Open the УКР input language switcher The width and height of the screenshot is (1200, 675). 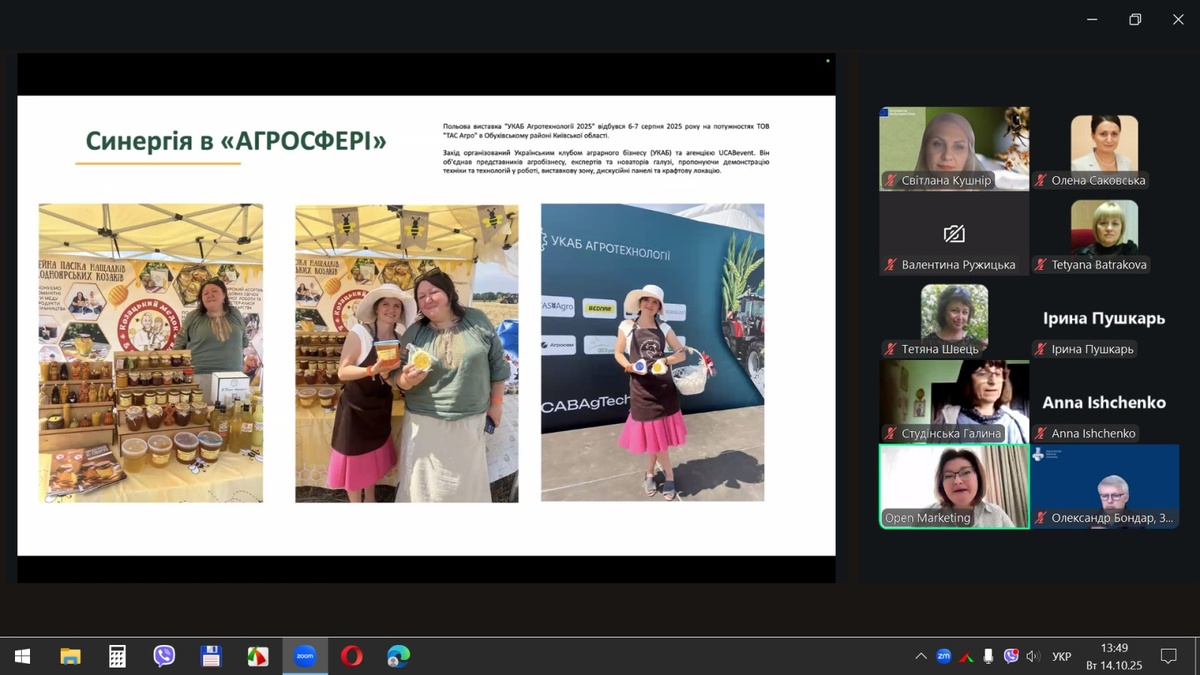(1062, 656)
